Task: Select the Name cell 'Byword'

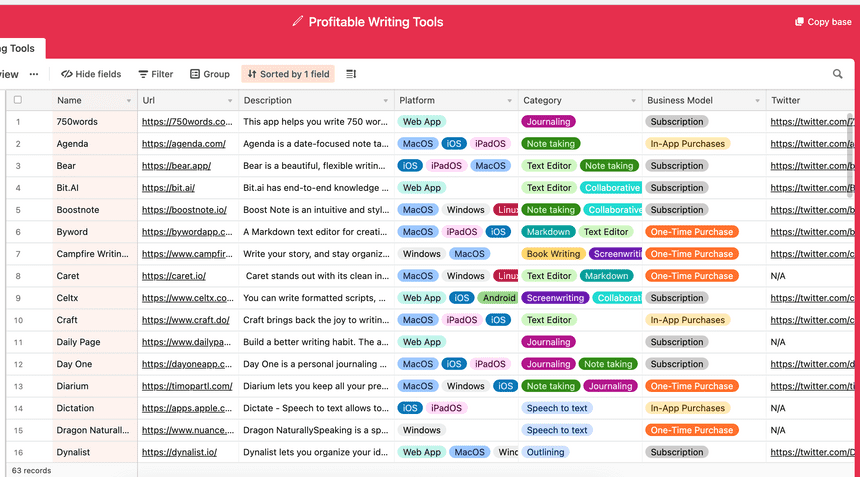Action: click(94, 232)
